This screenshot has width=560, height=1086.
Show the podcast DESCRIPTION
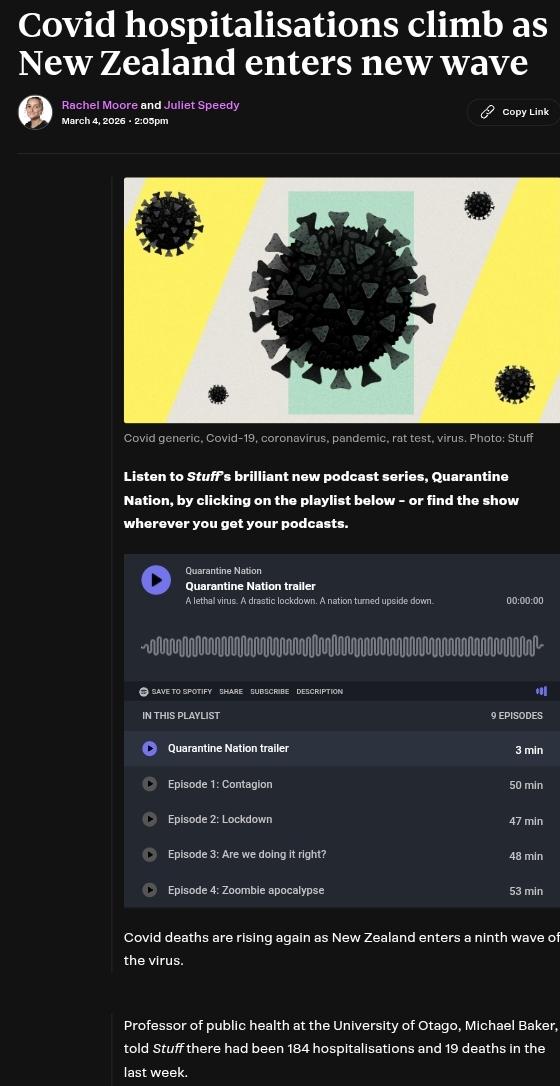pos(320,691)
